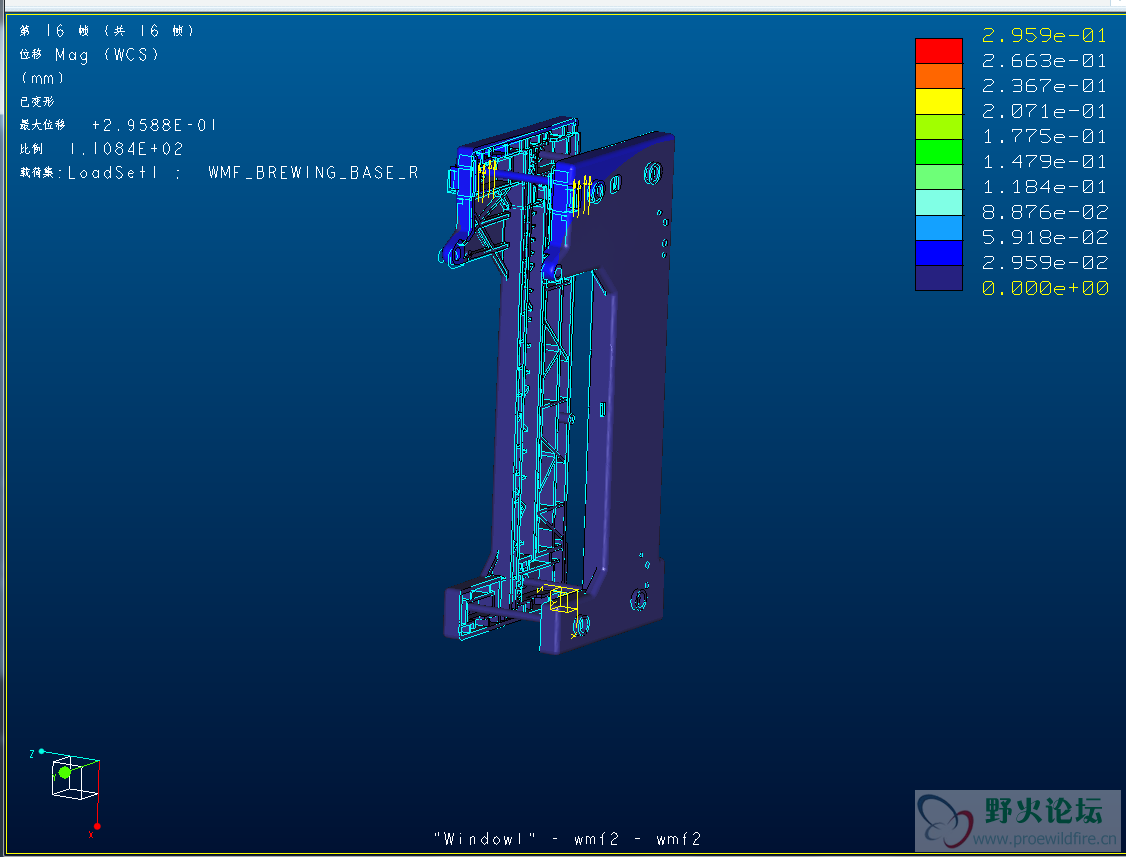Click the Mag (WCS) displacement label
Viewport: 1126px width, 857px height.
tap(107, 55)
